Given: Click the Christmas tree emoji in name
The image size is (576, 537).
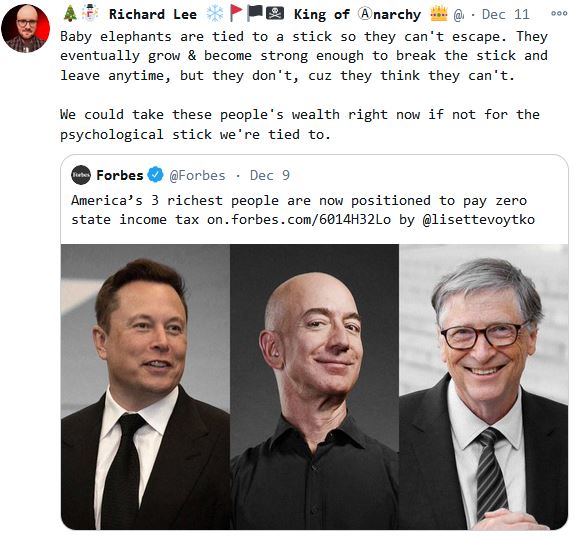Looking at the screenshot, I should point(70,14).
